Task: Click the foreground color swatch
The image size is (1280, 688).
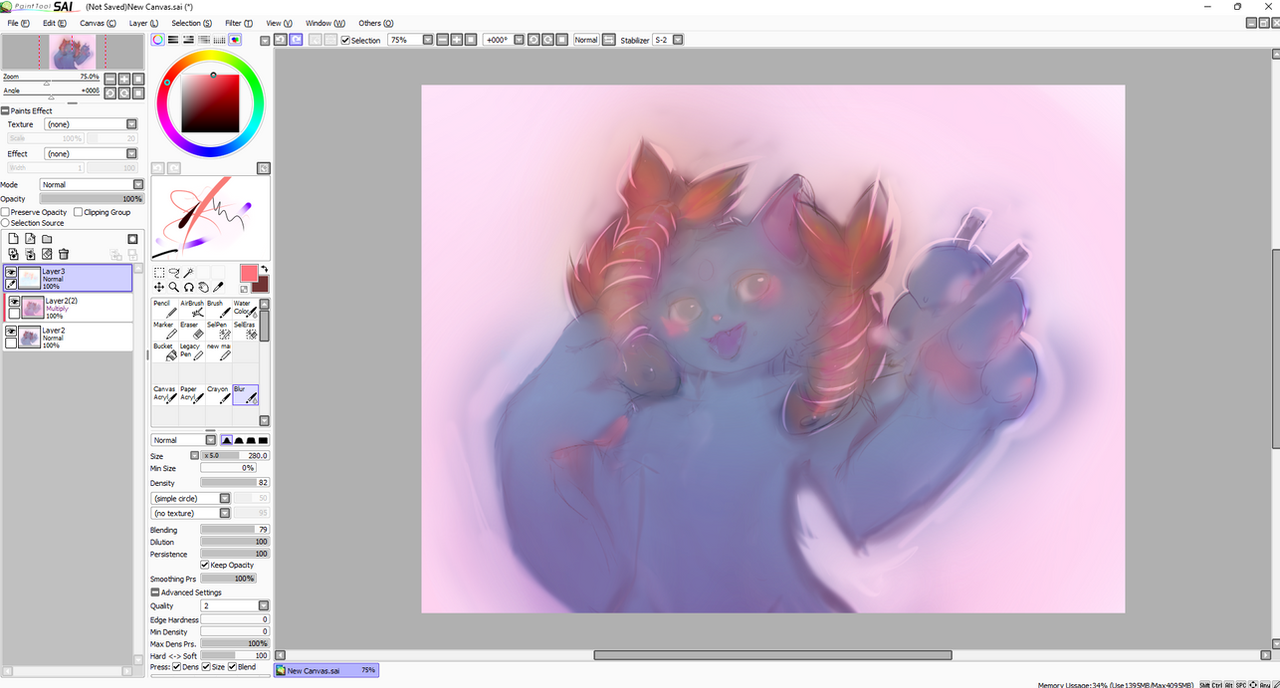Action: (248, 273)
